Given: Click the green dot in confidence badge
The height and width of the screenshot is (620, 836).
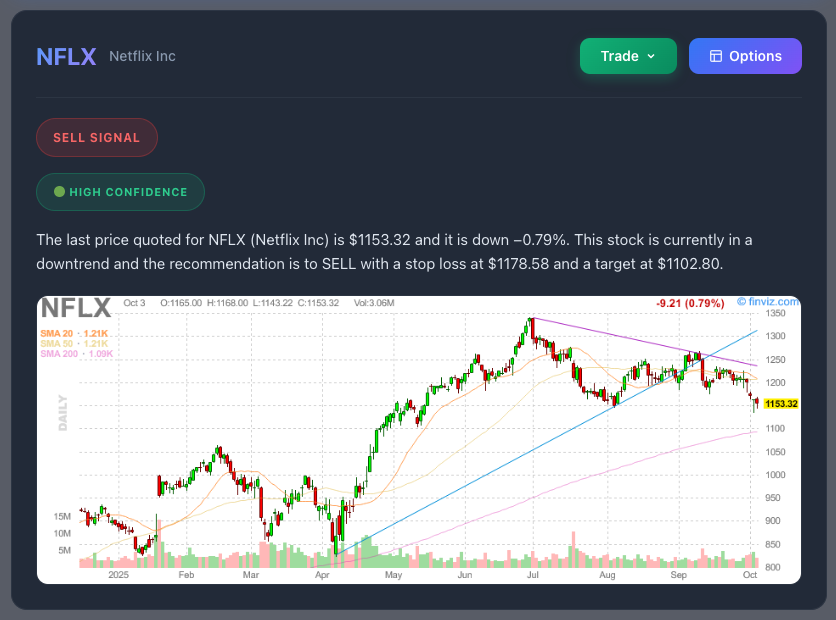Looking at the screenshot, I should click(59, 192).
